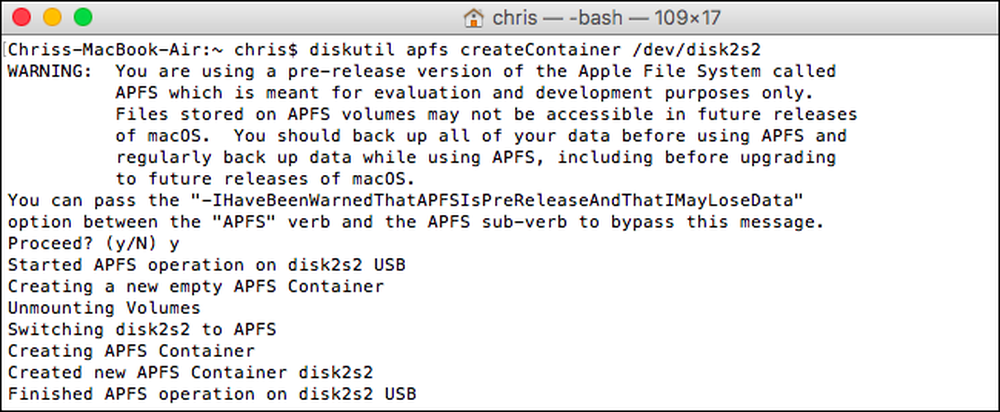Minimize the window with yellow button
The image size is (1000, 412).
coord(52,17)
